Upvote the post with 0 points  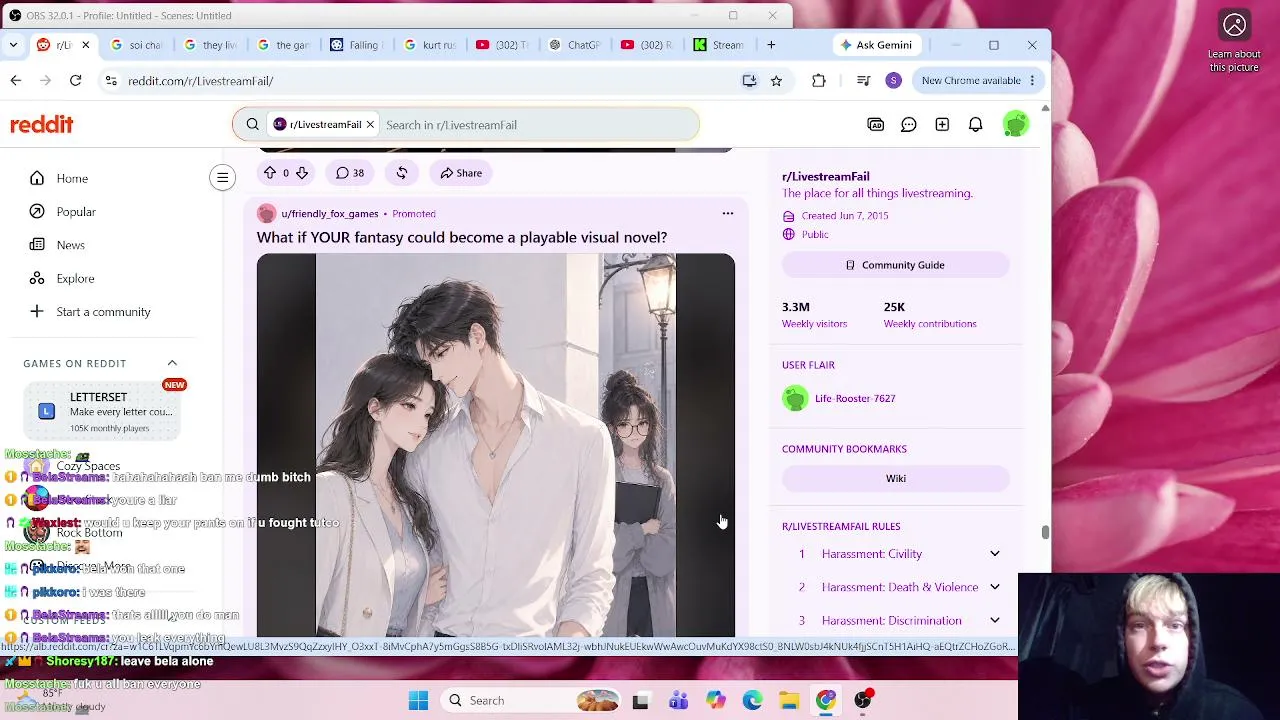269,173
